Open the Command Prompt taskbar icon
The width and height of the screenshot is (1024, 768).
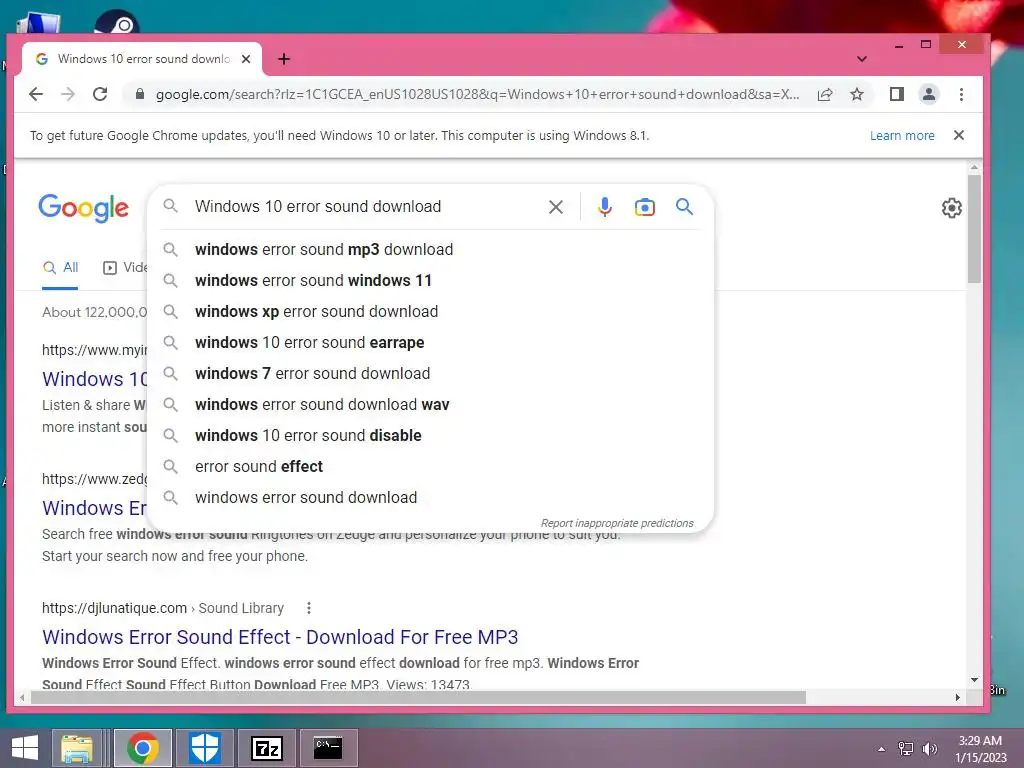click(328, 748)
